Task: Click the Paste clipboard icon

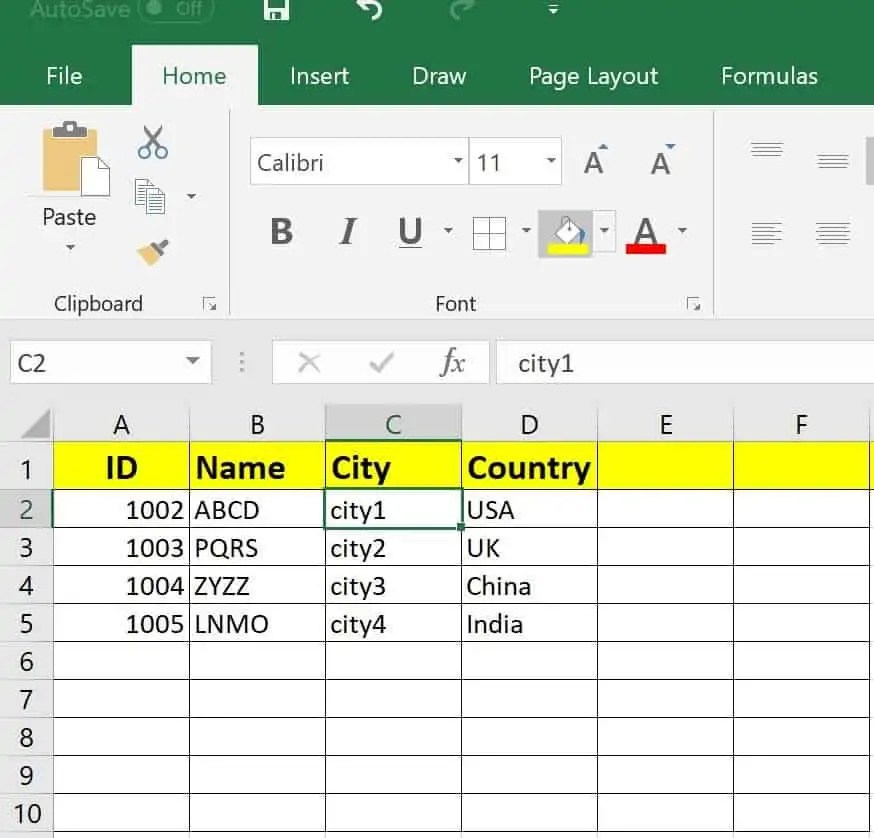Action: click(76, 158)
